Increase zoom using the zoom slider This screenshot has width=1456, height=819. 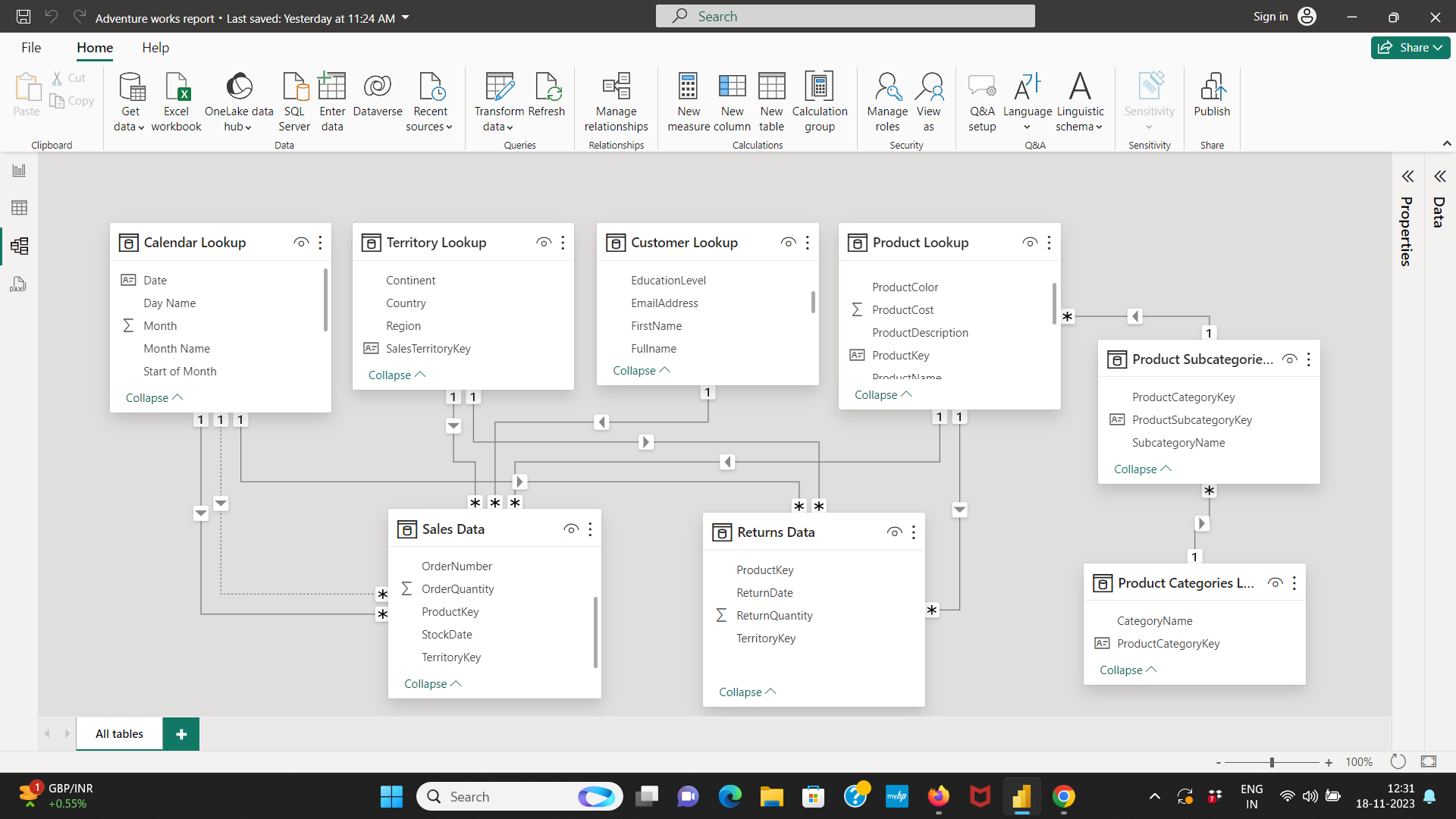pos(1329,762)
